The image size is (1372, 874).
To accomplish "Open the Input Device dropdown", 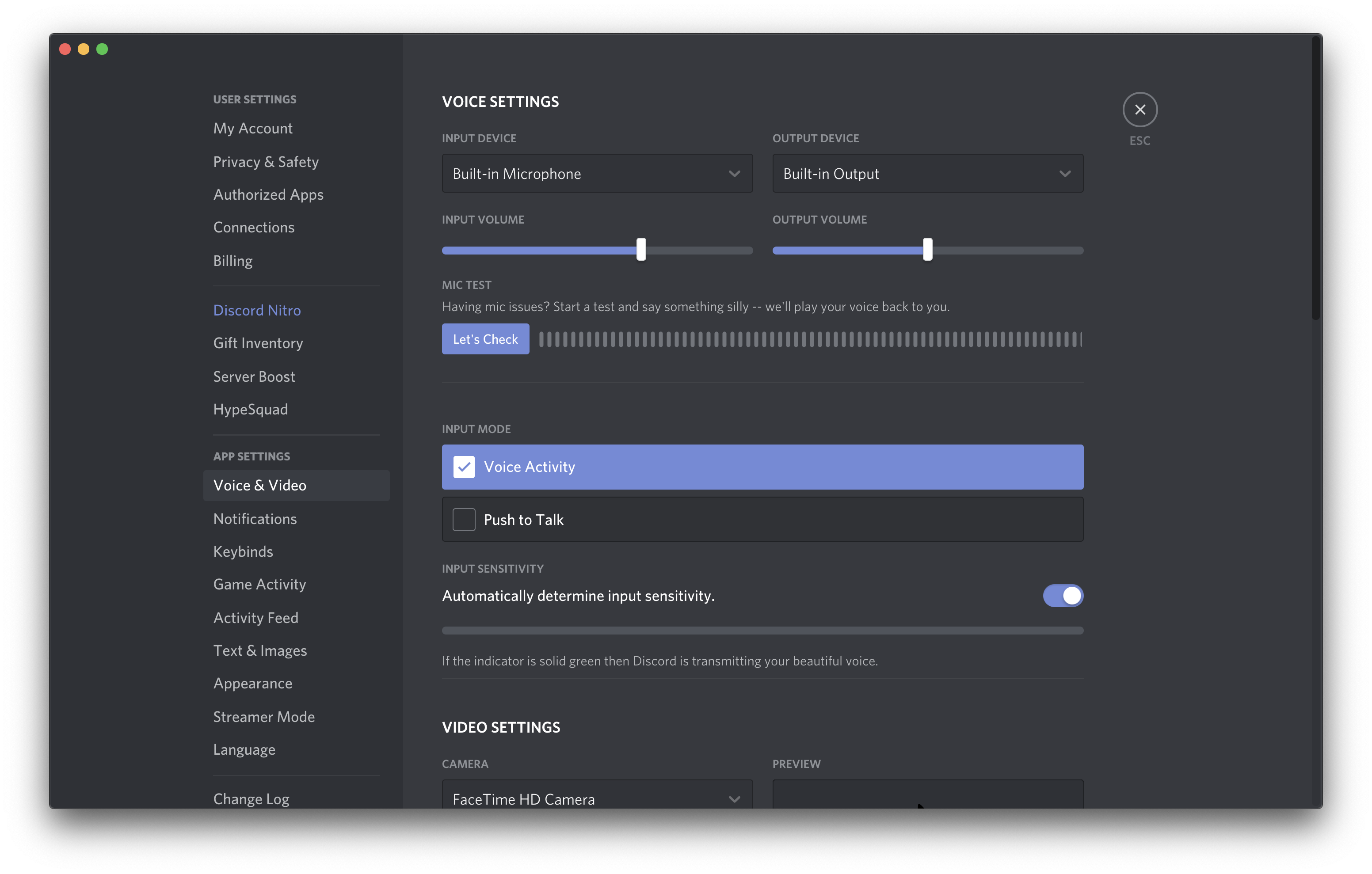I will 597,173.
